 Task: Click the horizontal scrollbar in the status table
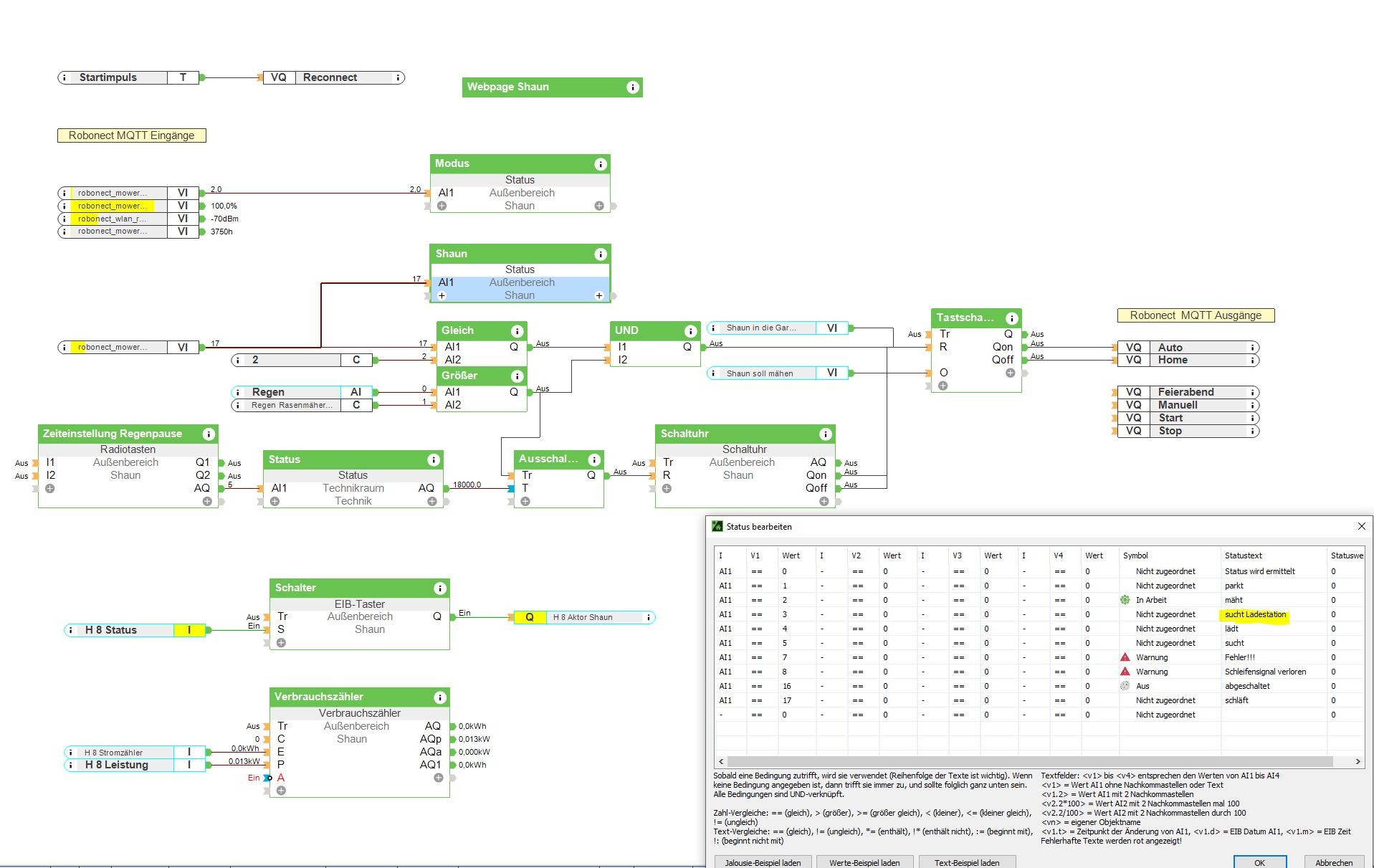1030,761
